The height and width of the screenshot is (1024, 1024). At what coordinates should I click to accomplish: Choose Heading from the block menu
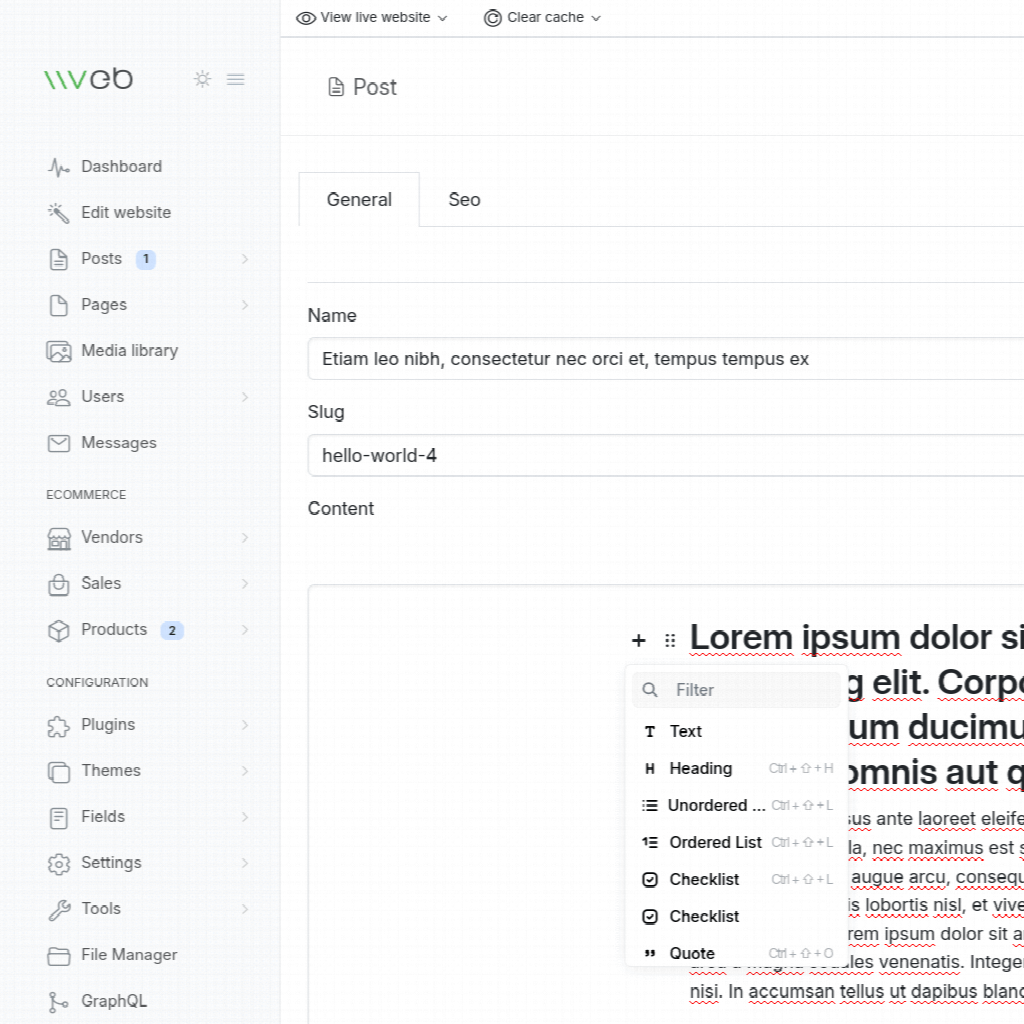(700, 769)
